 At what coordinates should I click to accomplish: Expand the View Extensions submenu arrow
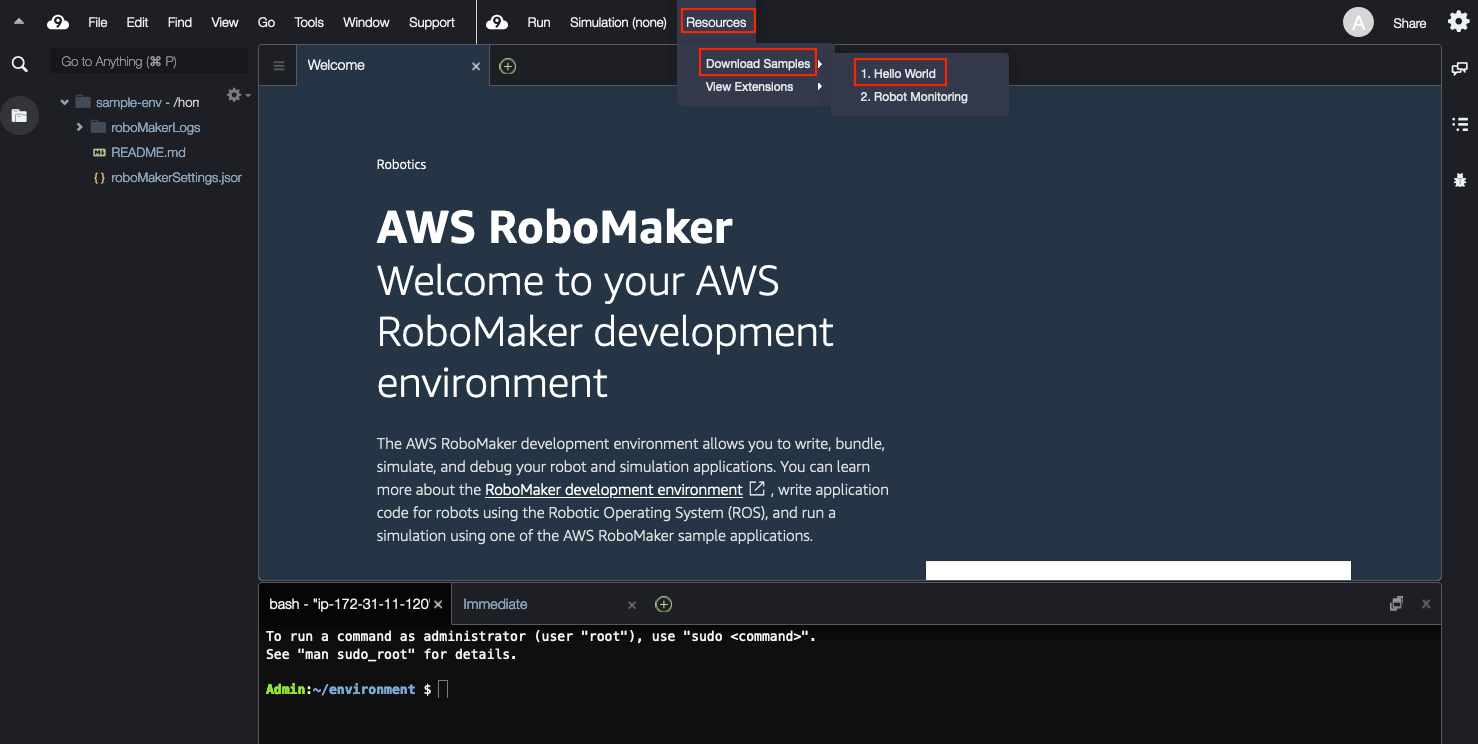click(821, 87)
